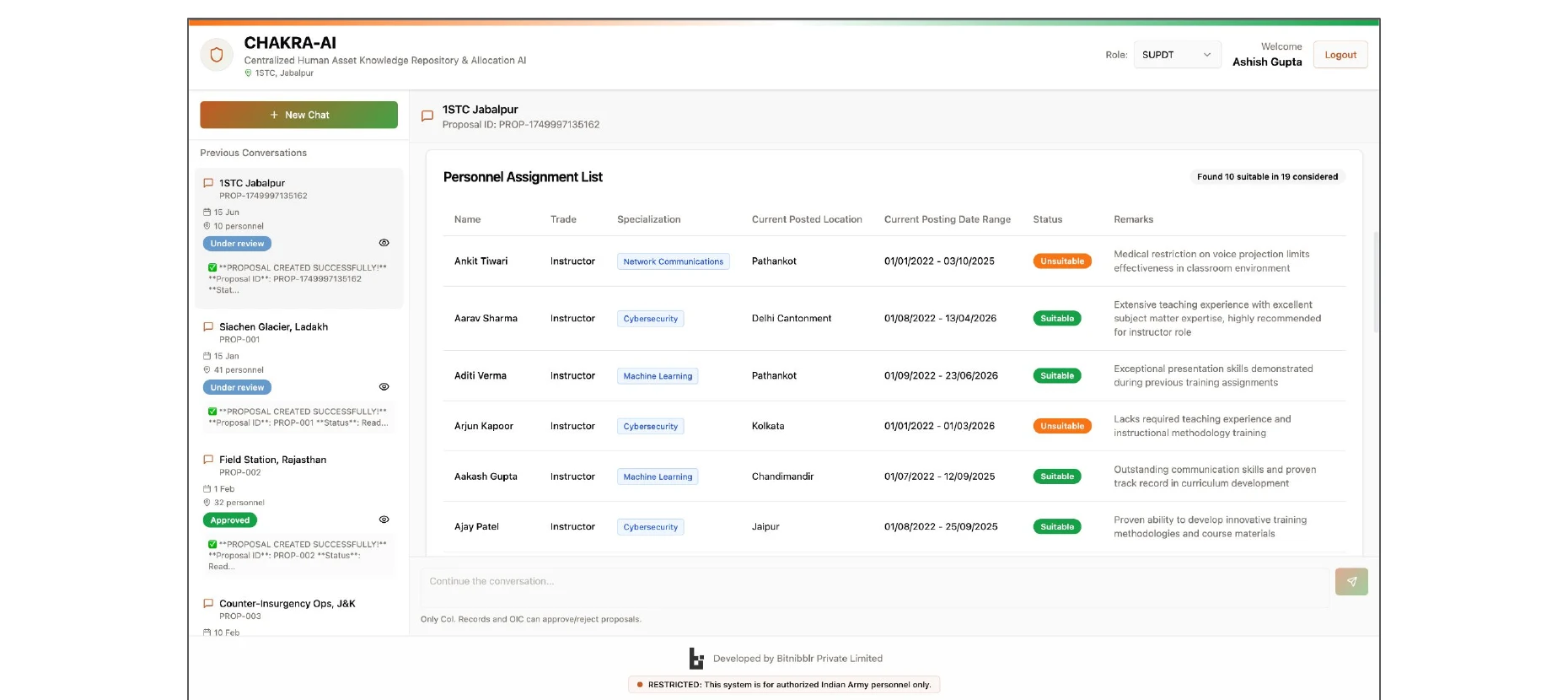
Task: Click Suitable status for Aarav Sharma
Action: (x=1057, y=319)
